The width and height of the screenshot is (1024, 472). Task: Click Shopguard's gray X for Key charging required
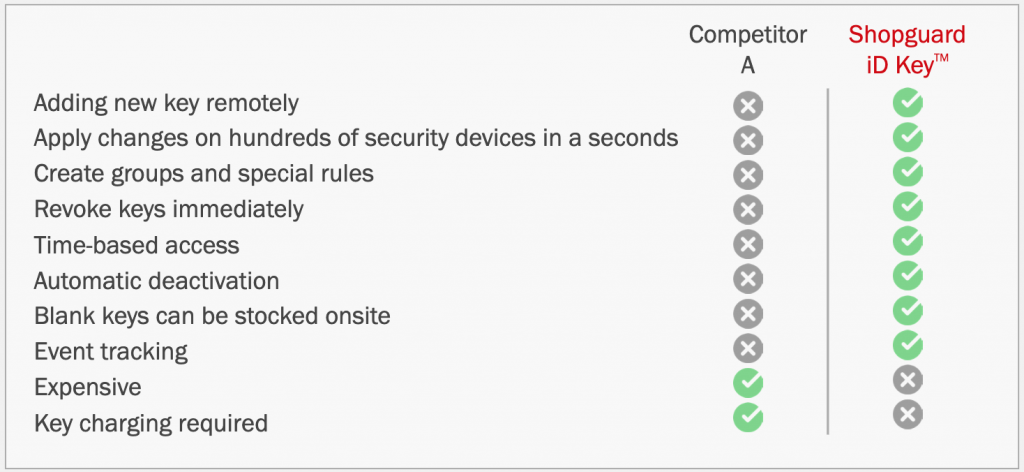point(908,415)
